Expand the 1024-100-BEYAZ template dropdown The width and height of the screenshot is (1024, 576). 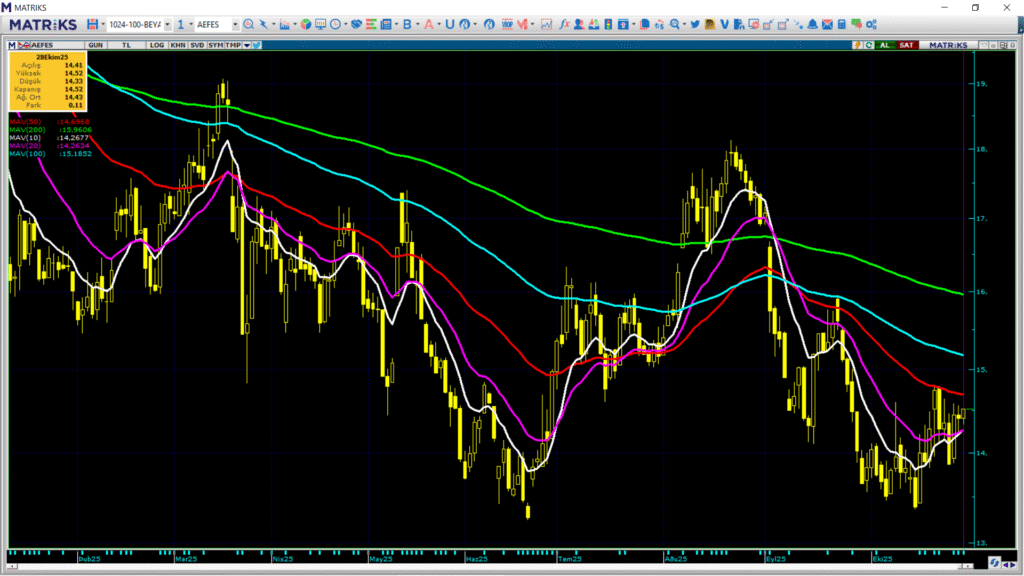click(166, 23)
